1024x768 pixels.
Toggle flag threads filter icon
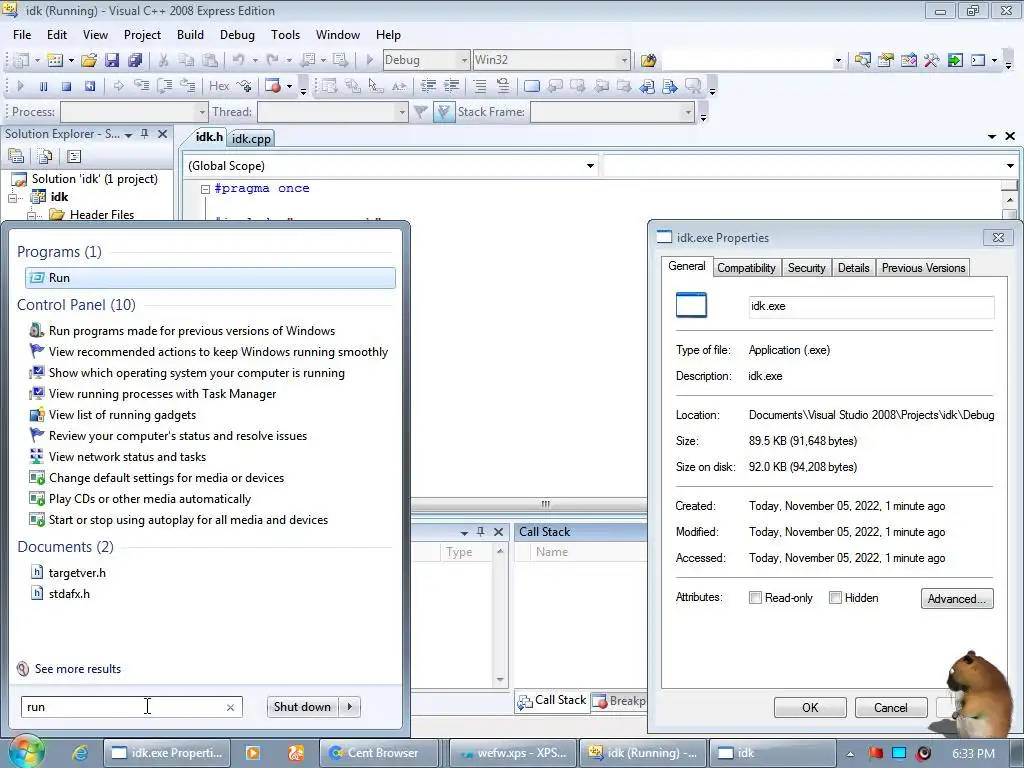pyautogui.click(x=421, y=112)
